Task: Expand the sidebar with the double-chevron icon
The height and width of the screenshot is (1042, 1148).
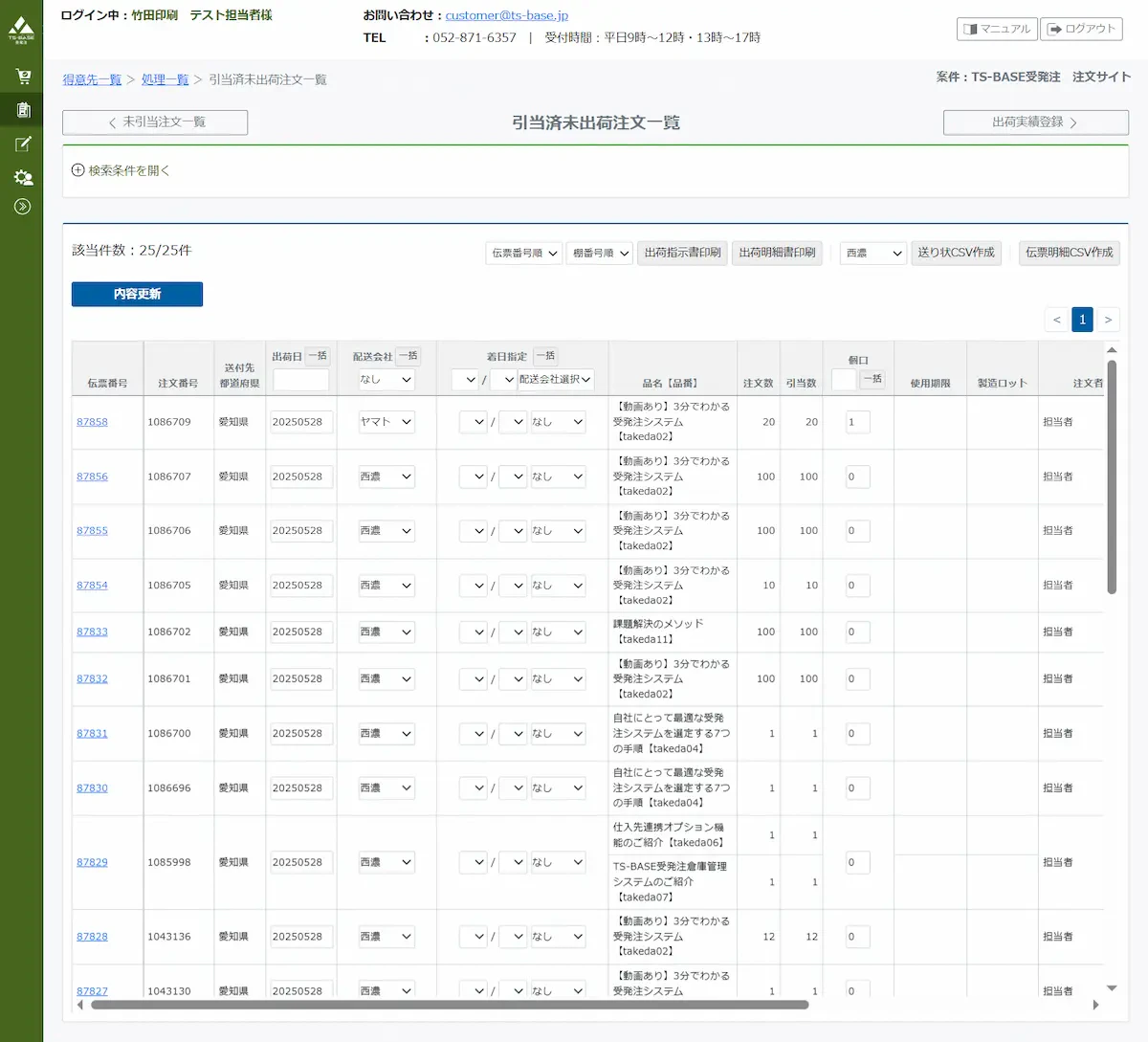Action: point(22,206)
